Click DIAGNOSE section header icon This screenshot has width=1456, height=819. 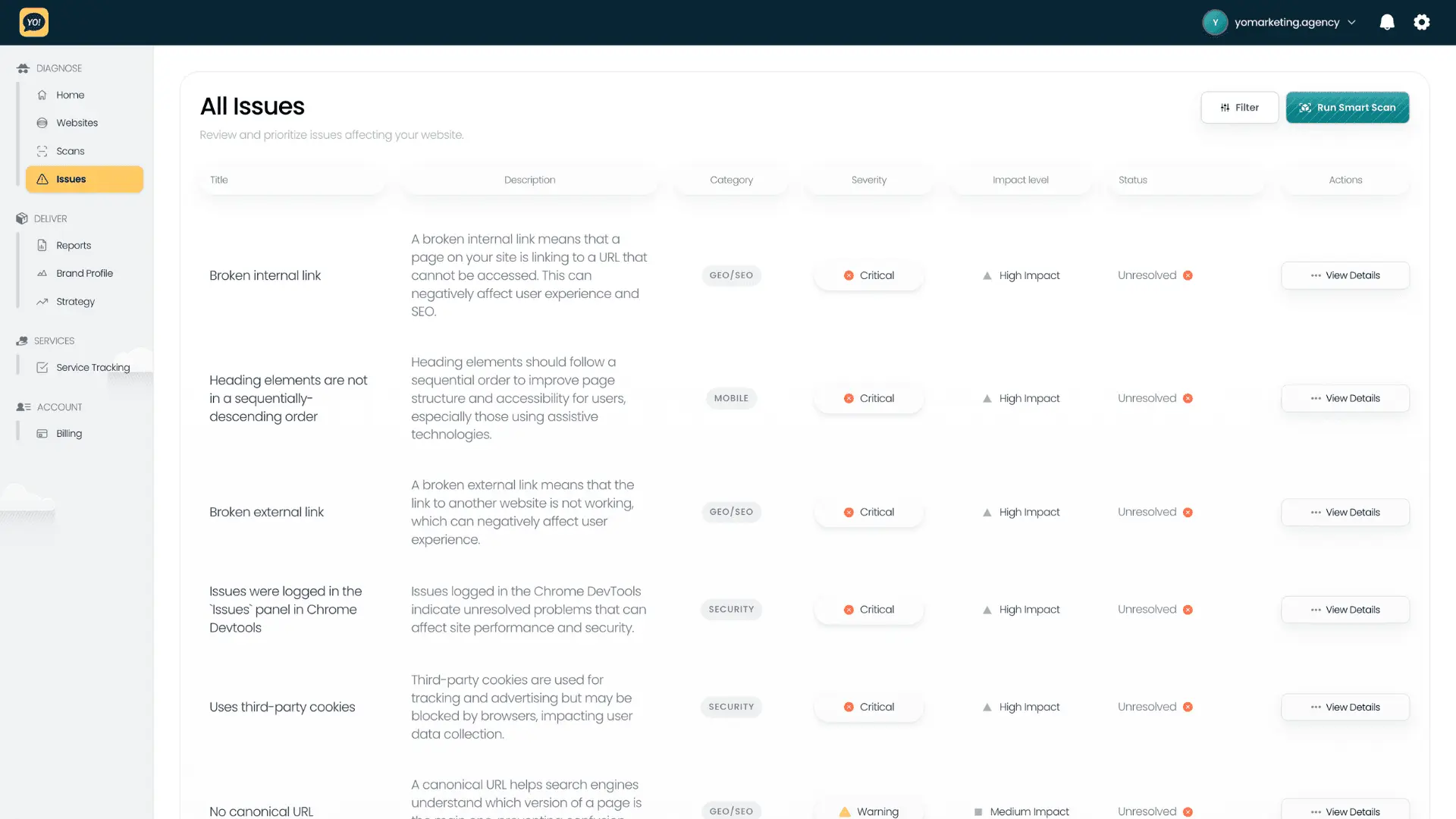pos(23,68)
